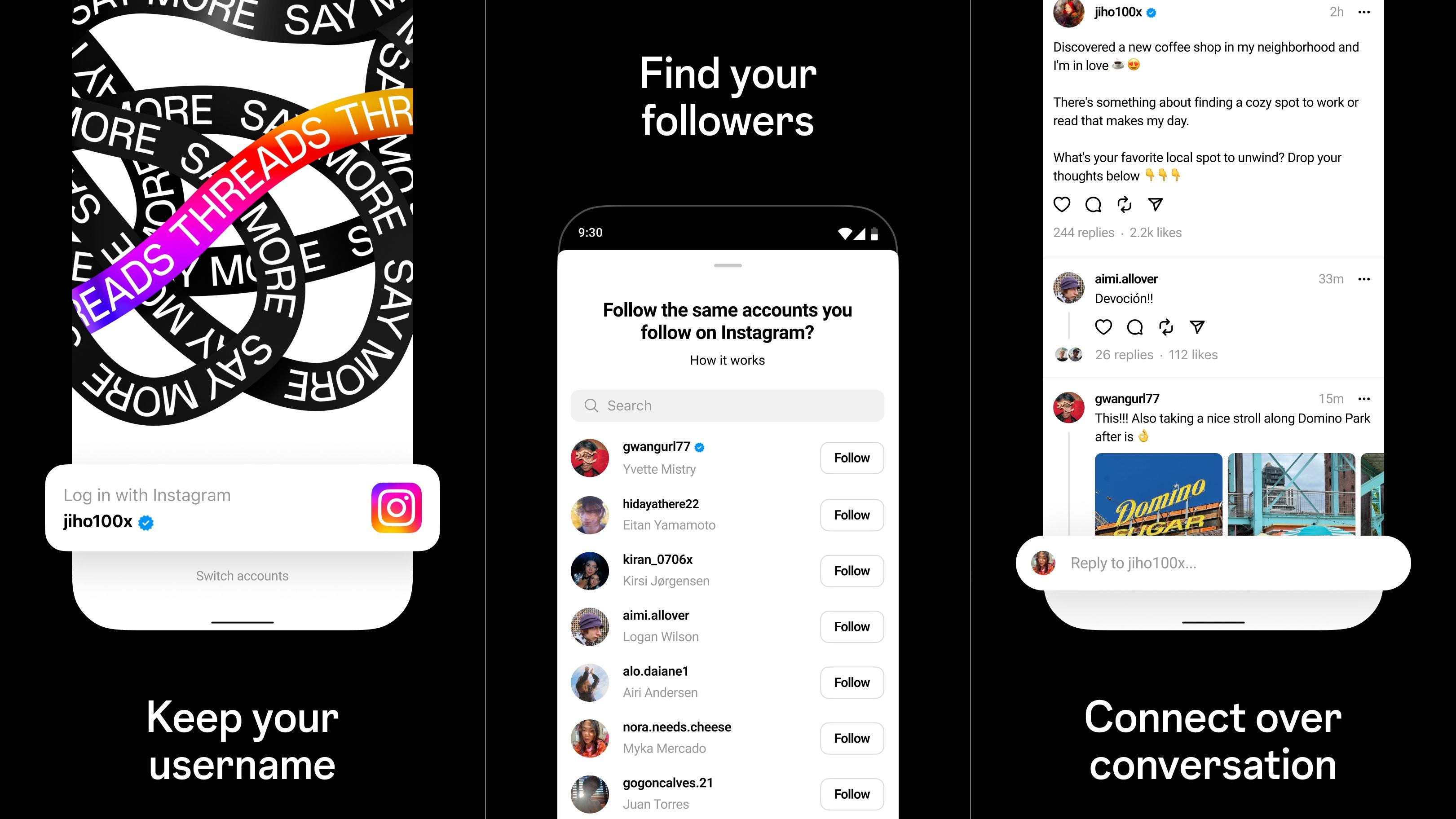Click Follow button next to gwangurl77

pyautogui.click(x=852, y=458)
